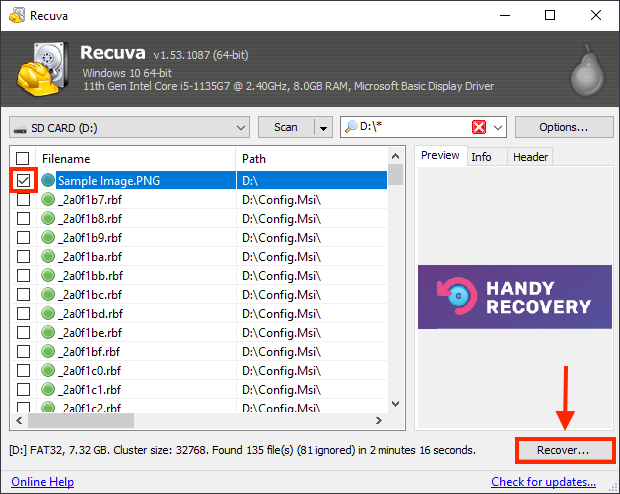Check the box for _2a0f1bb.rbf
The height and width of the screenshot is (494, 620).
tap(23, 275)
